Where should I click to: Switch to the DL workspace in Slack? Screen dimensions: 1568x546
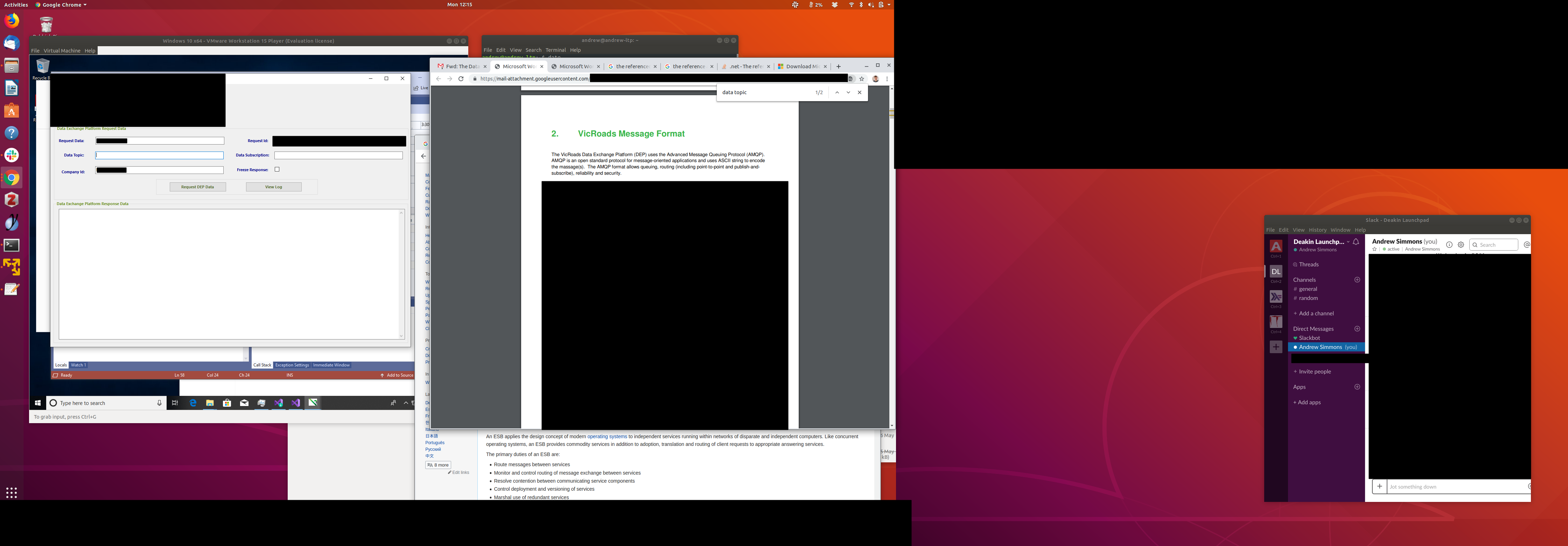click(1276, 272)
